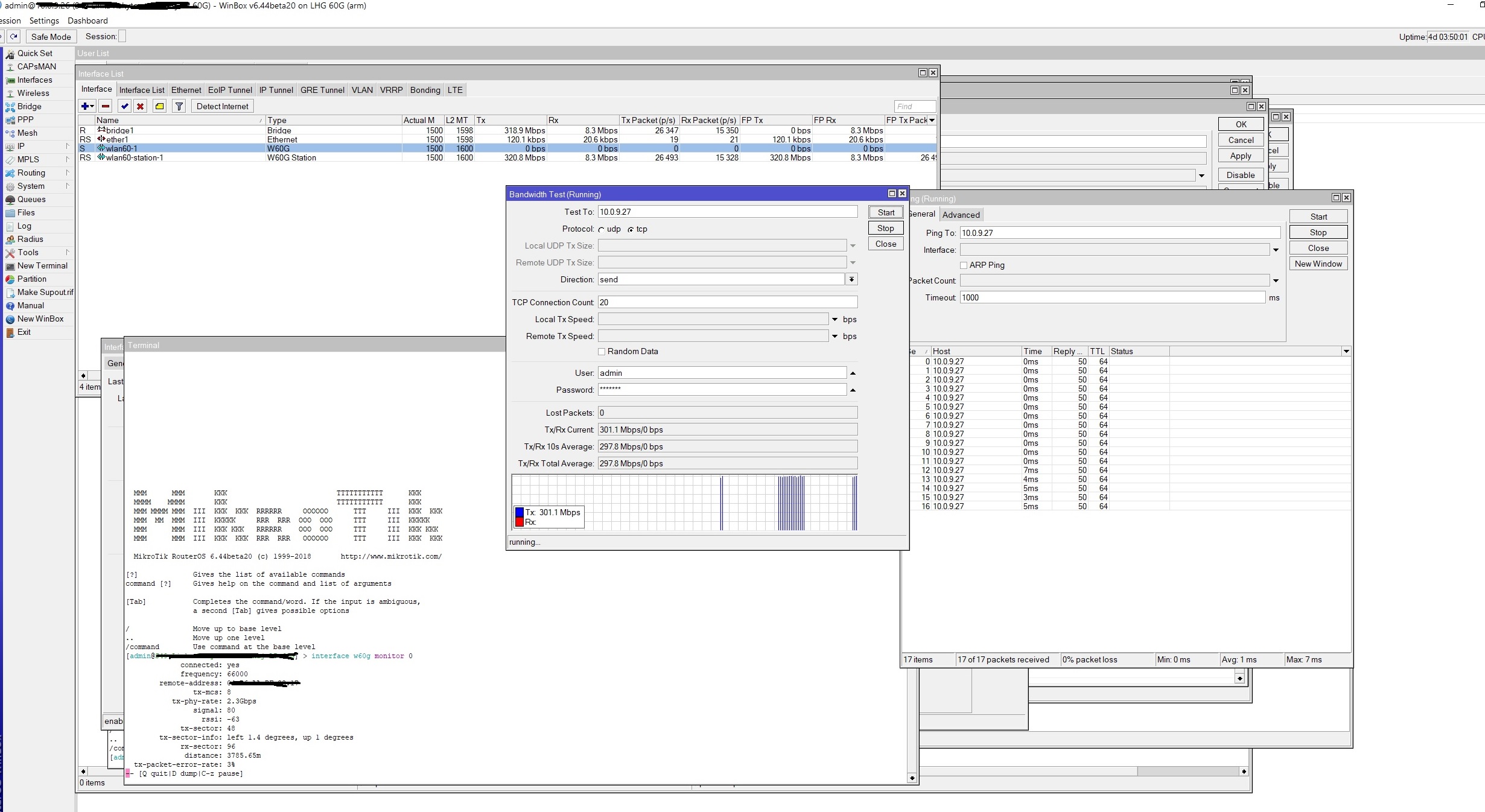Image resolution: width=1485 pixels, height=812 pixels.
Task: Check the ARP Ping checkbox
Action: click(964, 265)
